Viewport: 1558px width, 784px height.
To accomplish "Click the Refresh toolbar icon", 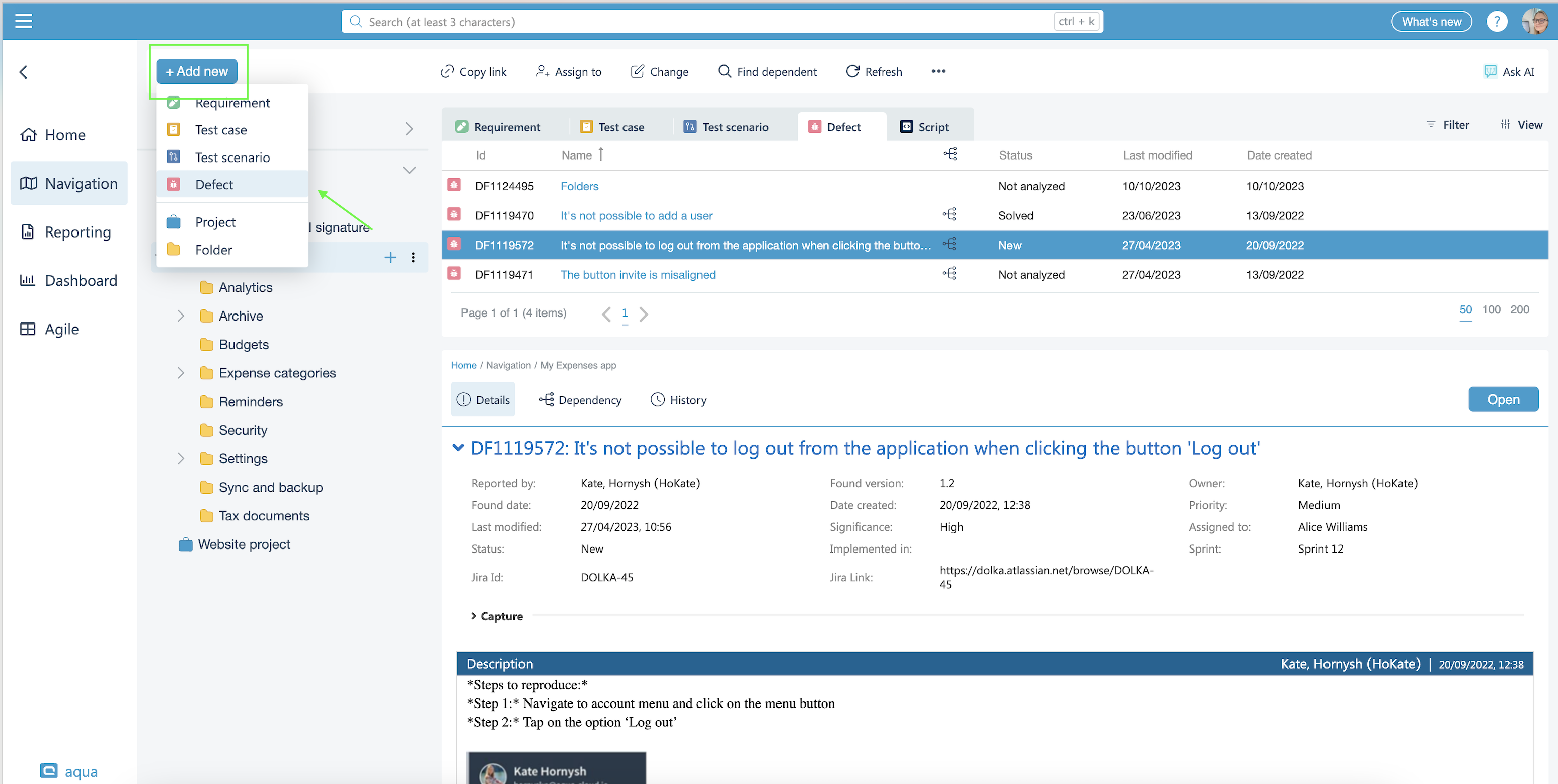I will [x=852, y=71].
